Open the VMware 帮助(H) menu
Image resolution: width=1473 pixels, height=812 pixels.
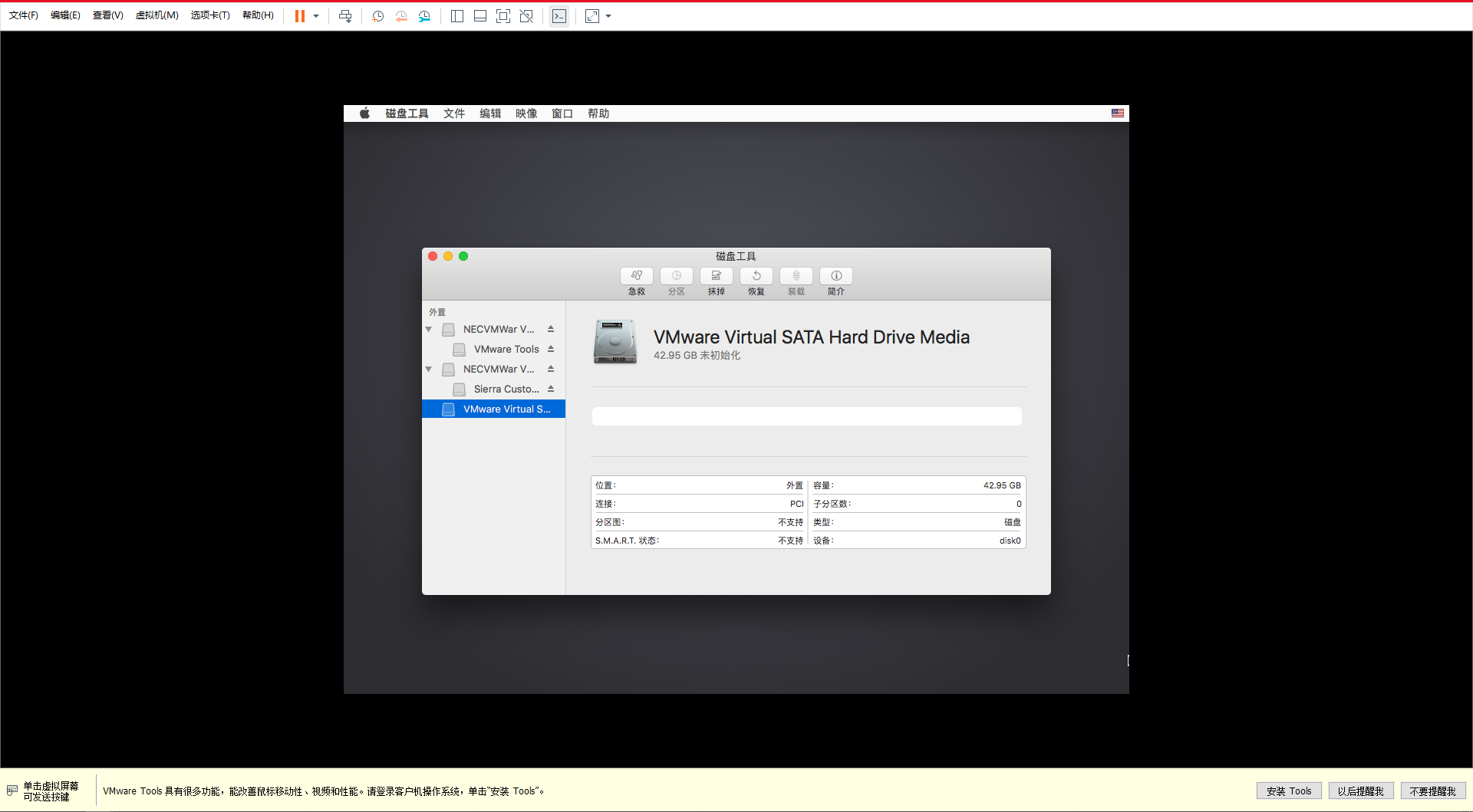(x=259, y=15)
